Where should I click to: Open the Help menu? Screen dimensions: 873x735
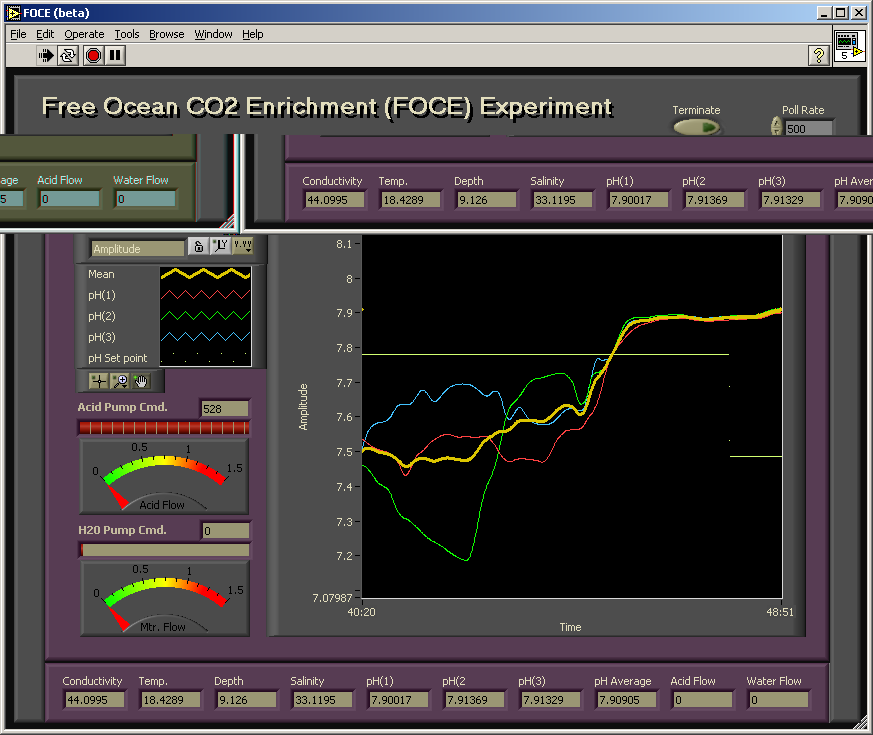coord(253,34)
